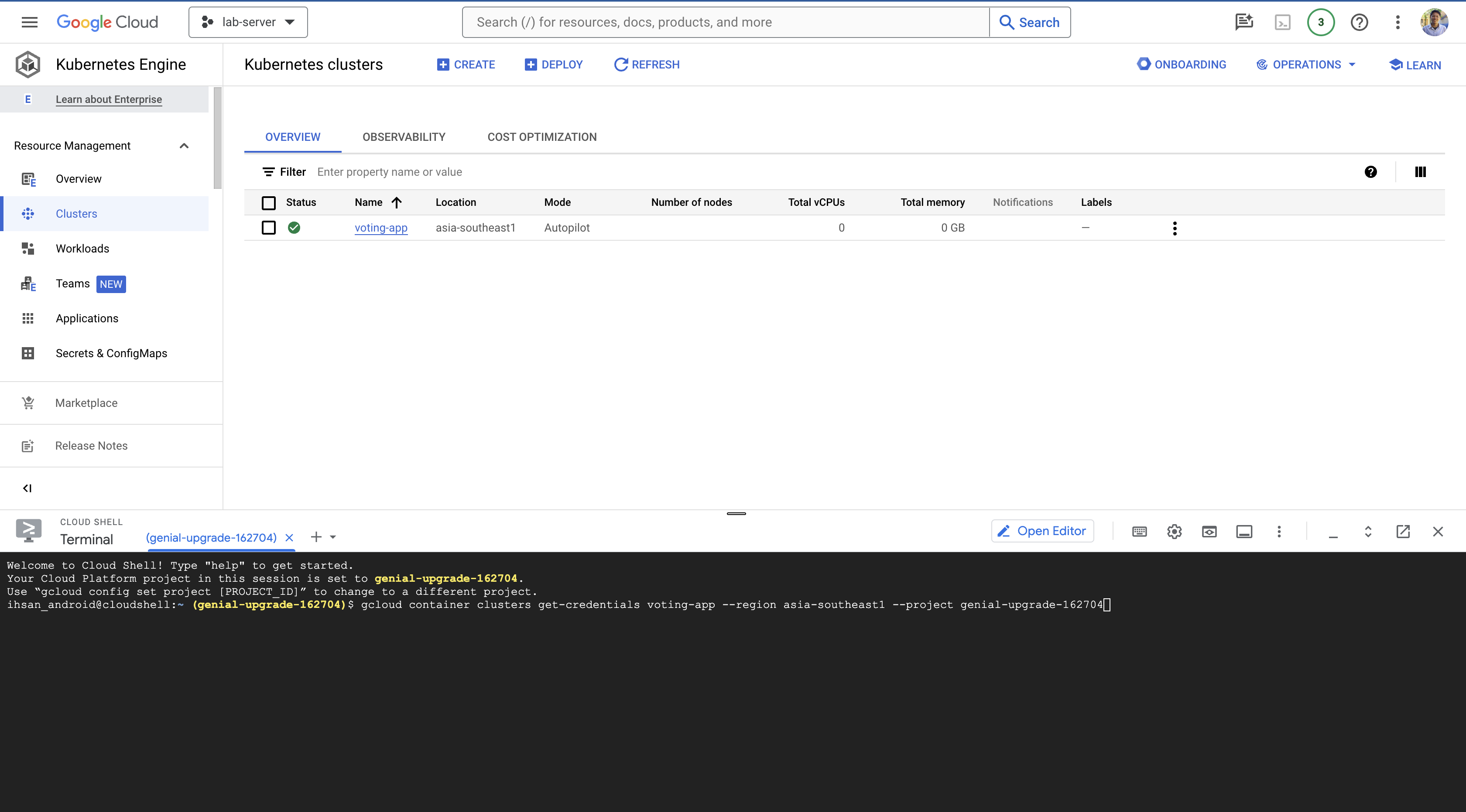This screenshot has height=812, width=1466.
Task: Click the REFRESH clusters button
Action: pos(647,64)
